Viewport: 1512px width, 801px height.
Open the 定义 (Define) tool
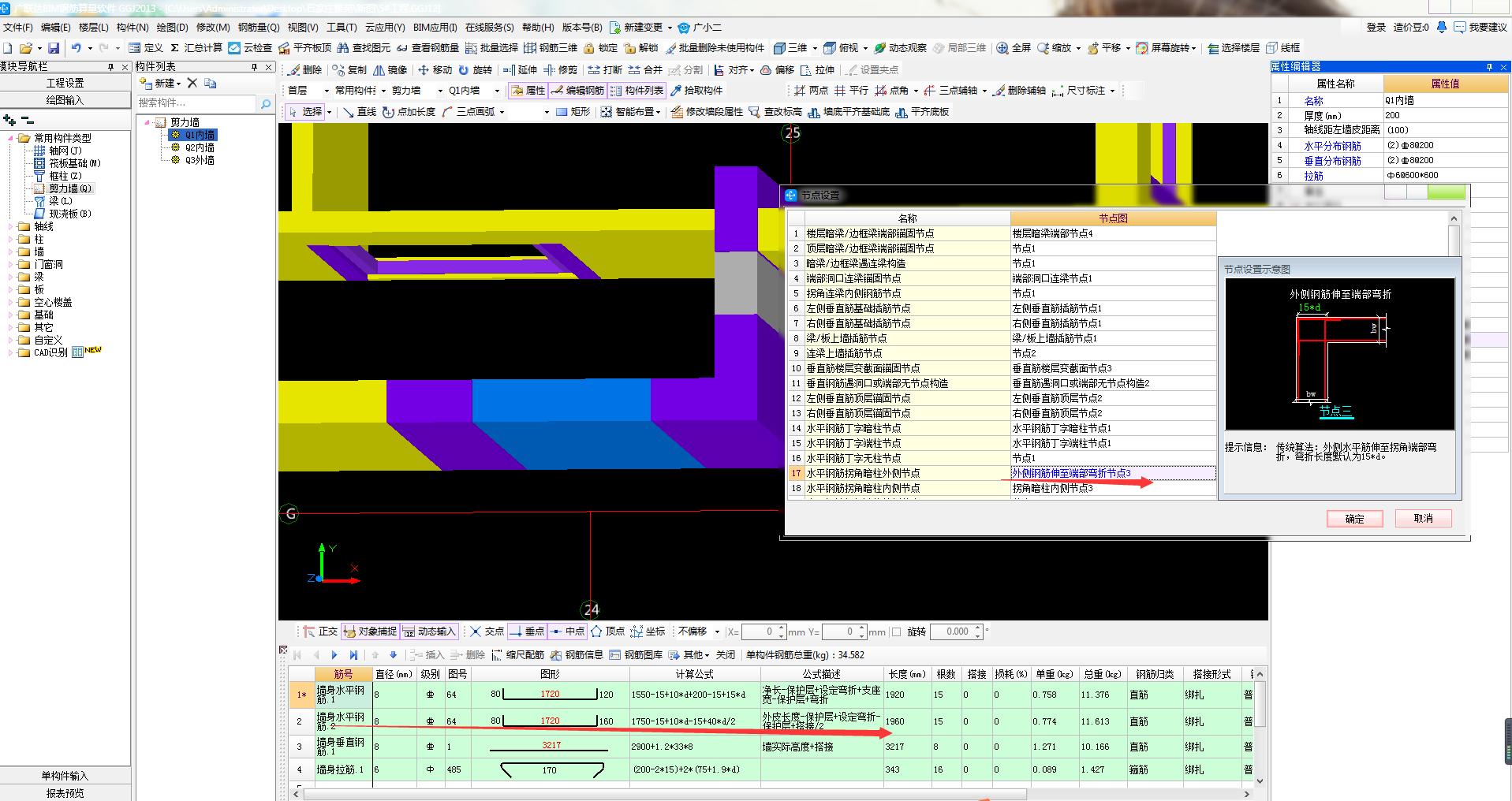tap(146, 48)
